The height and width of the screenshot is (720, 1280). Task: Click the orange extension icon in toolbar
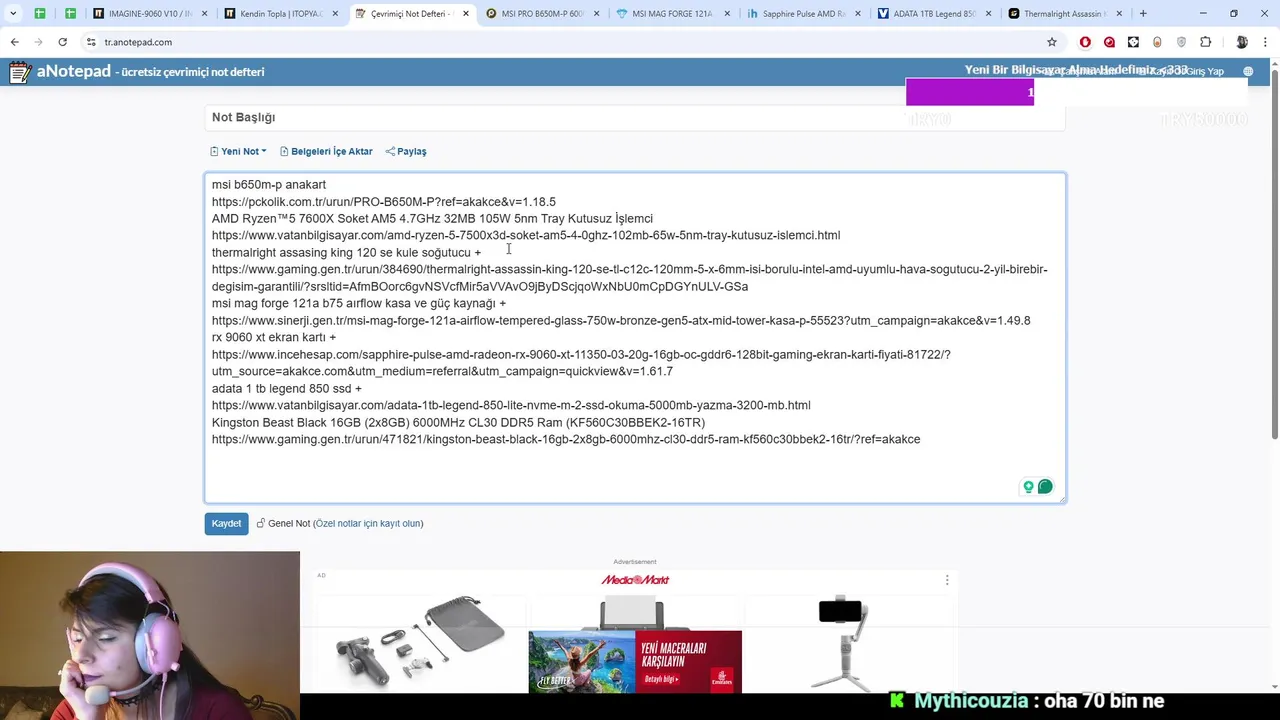click(1157, 42)
